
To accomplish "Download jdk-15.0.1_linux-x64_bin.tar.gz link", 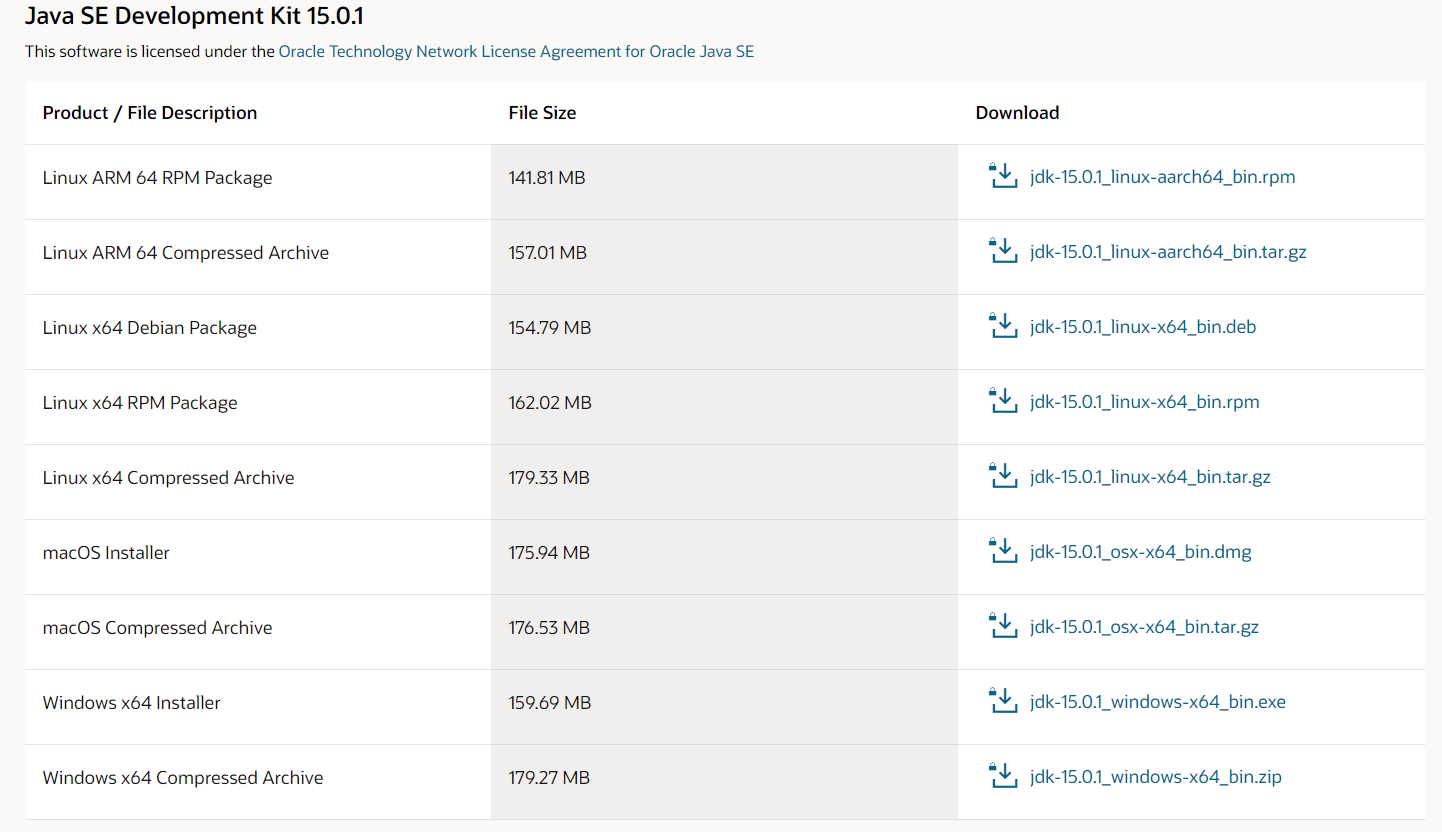I will [1150, 477].
